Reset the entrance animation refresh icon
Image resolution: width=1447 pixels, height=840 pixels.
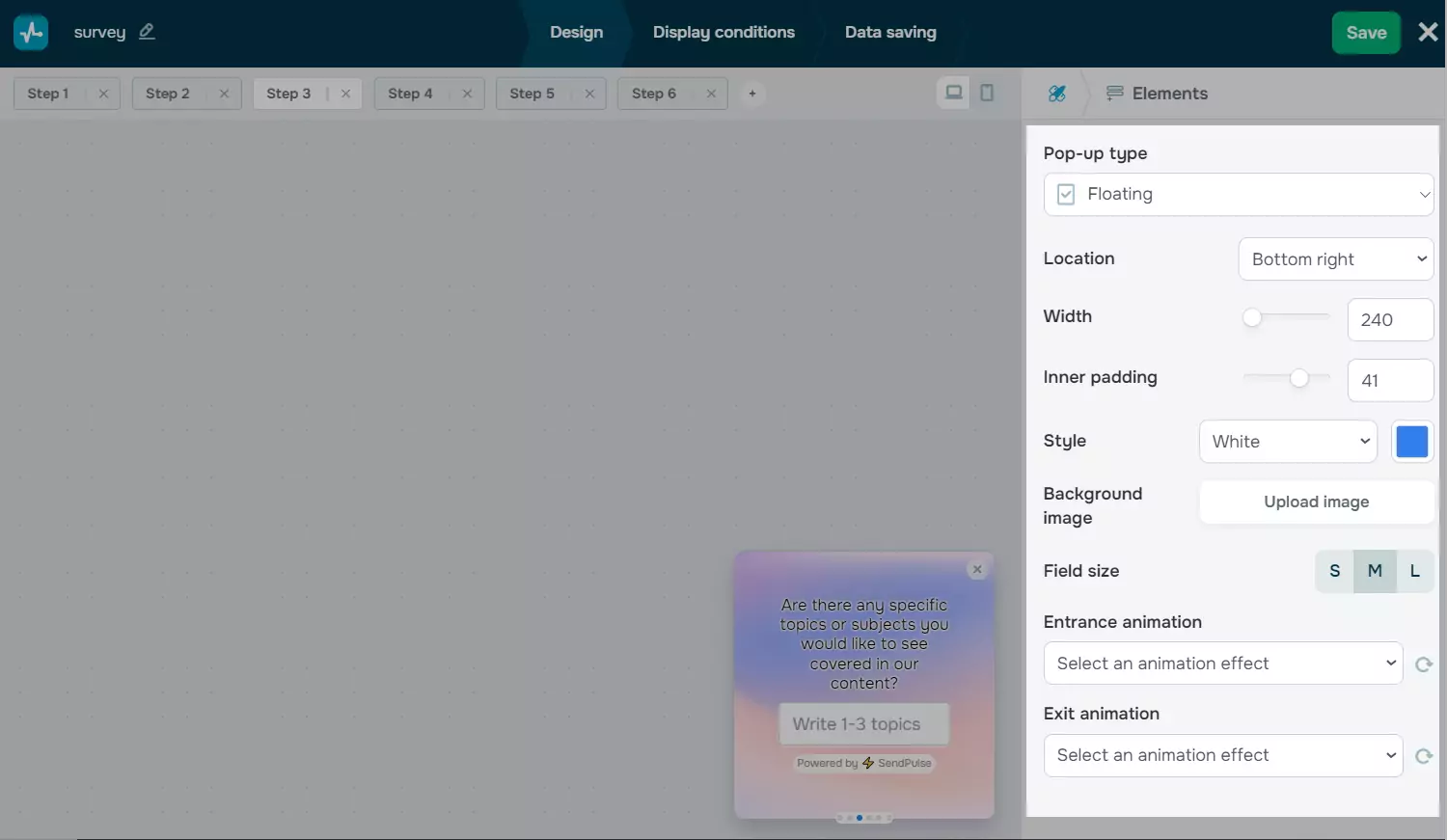click(1423, 664)
